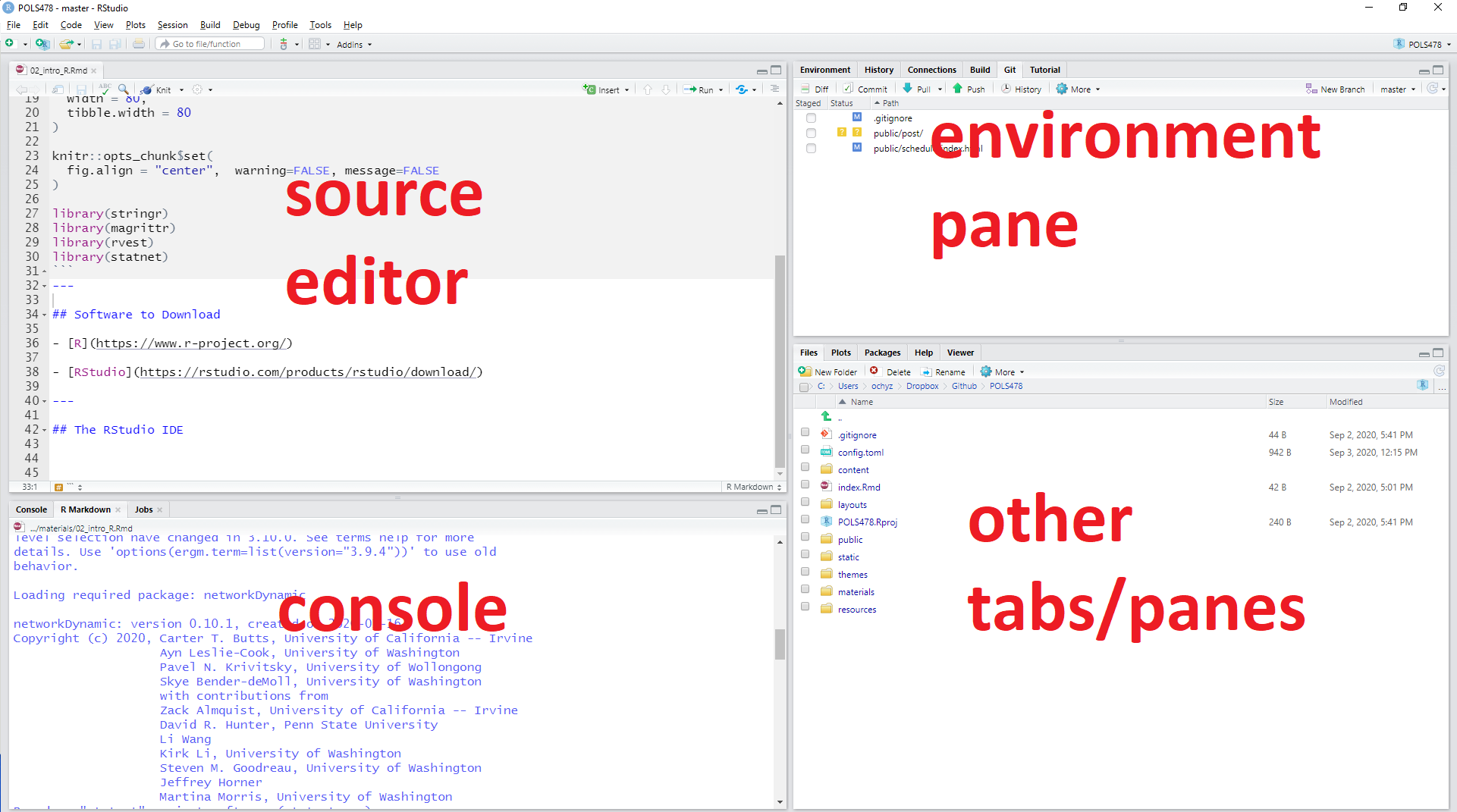Screen dimensions: 1457x812
Task: Open the Run dropdown arrow
Action: [x=721, y=89]
